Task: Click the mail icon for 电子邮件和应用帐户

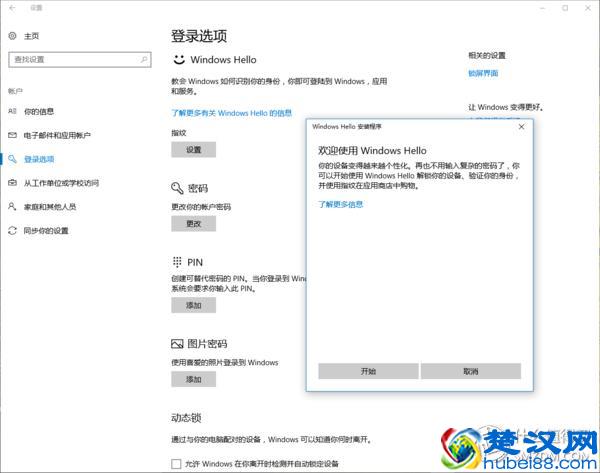Action: coord(12,135)
